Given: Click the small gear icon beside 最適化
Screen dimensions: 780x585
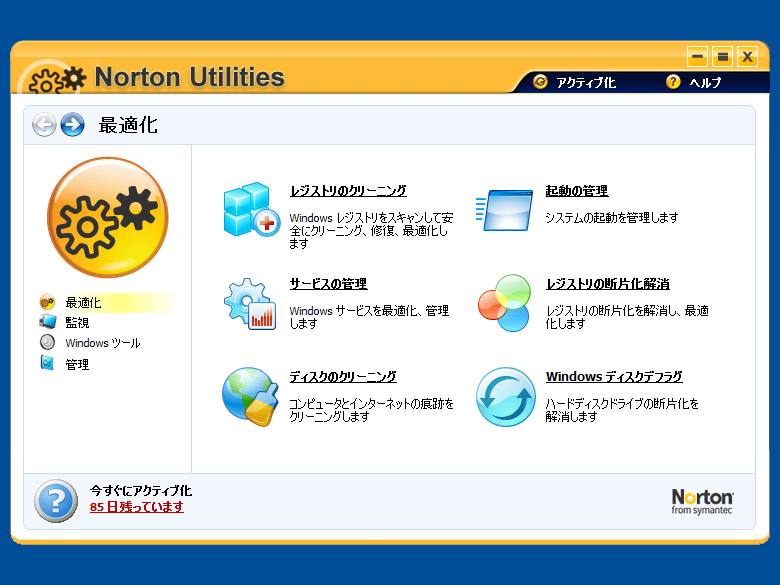Looking at the screenshot, I should pos(47,302).
